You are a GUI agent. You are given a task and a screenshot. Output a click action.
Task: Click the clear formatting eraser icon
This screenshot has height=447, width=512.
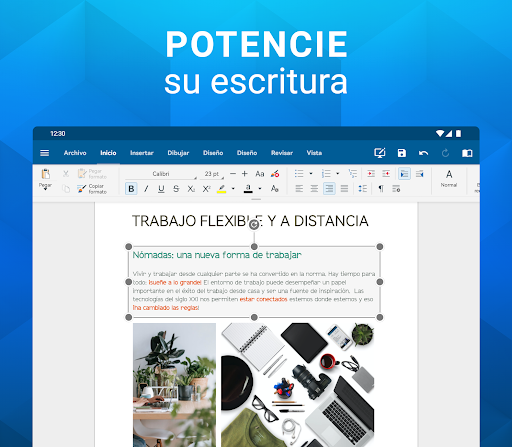click(x=275, y=174)
